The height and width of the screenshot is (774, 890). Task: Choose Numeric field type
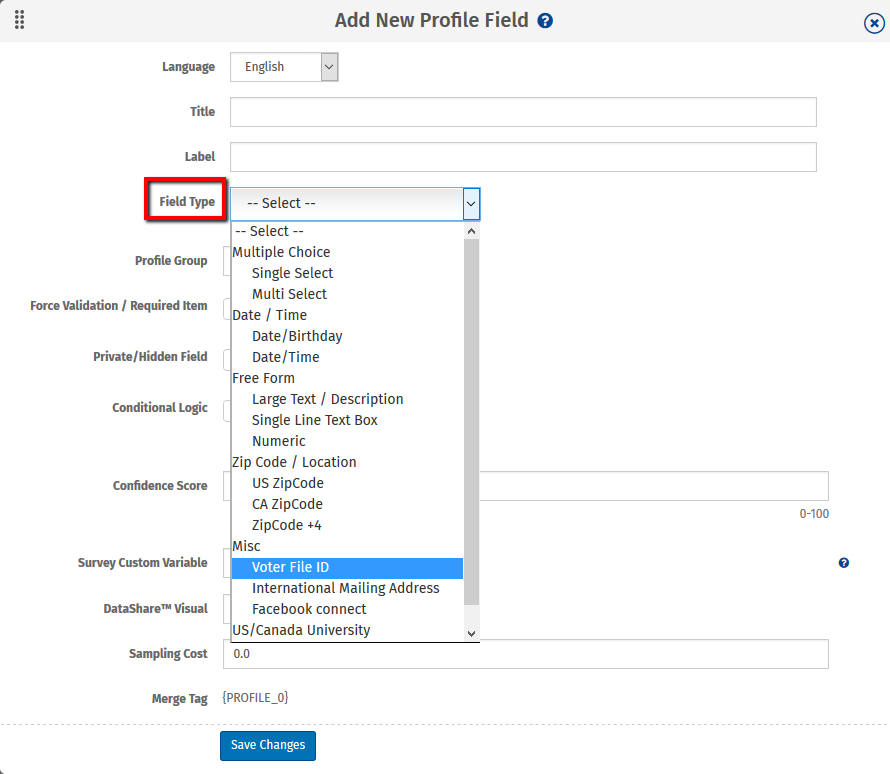[278, 441]
